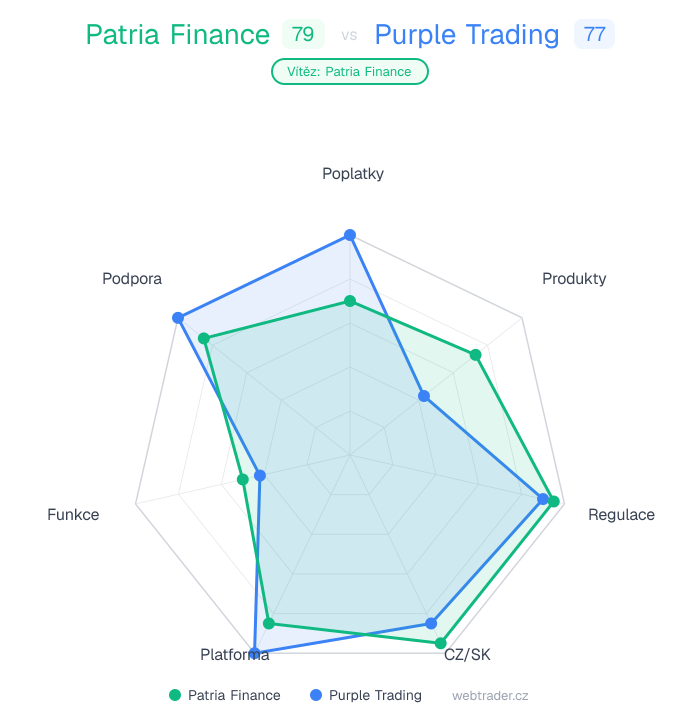Click the Poplatky axis label
The width and height of the screenshot is (700, 720).
[352, 173]
